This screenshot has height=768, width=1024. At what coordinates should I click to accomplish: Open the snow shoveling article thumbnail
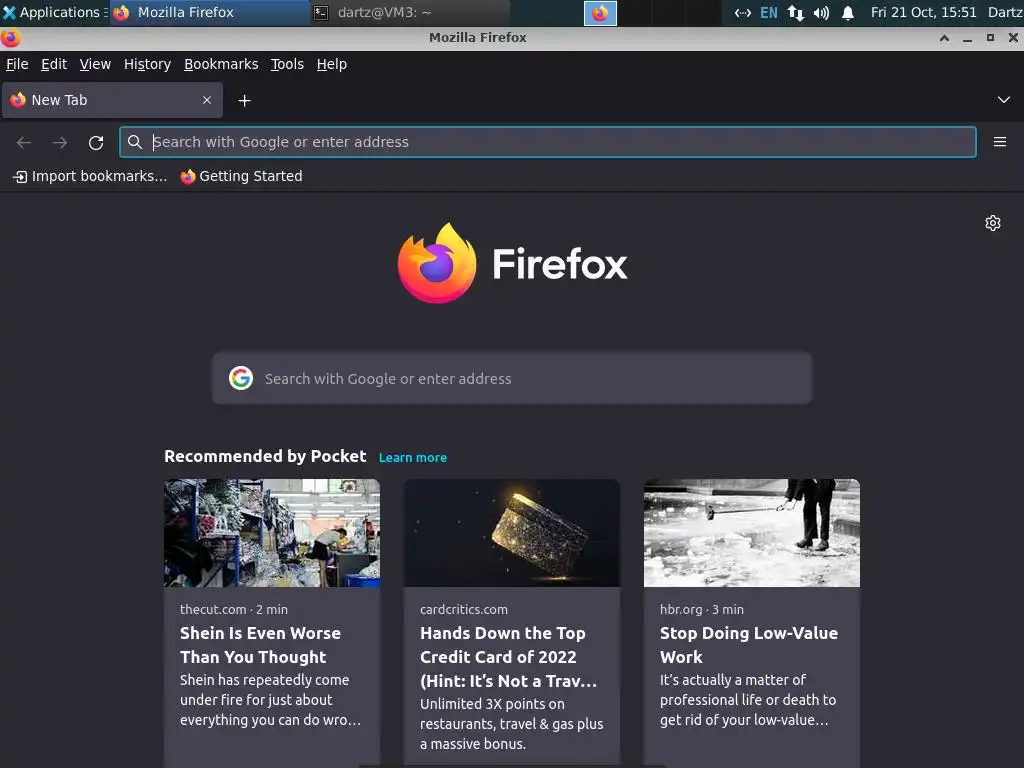[752, 533]
